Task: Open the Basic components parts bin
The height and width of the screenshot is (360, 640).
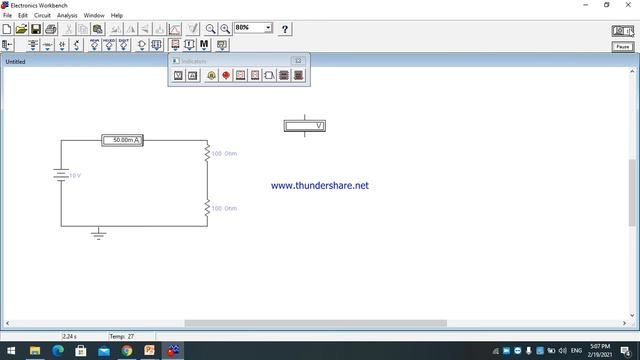Action: (x=47, y=45)
